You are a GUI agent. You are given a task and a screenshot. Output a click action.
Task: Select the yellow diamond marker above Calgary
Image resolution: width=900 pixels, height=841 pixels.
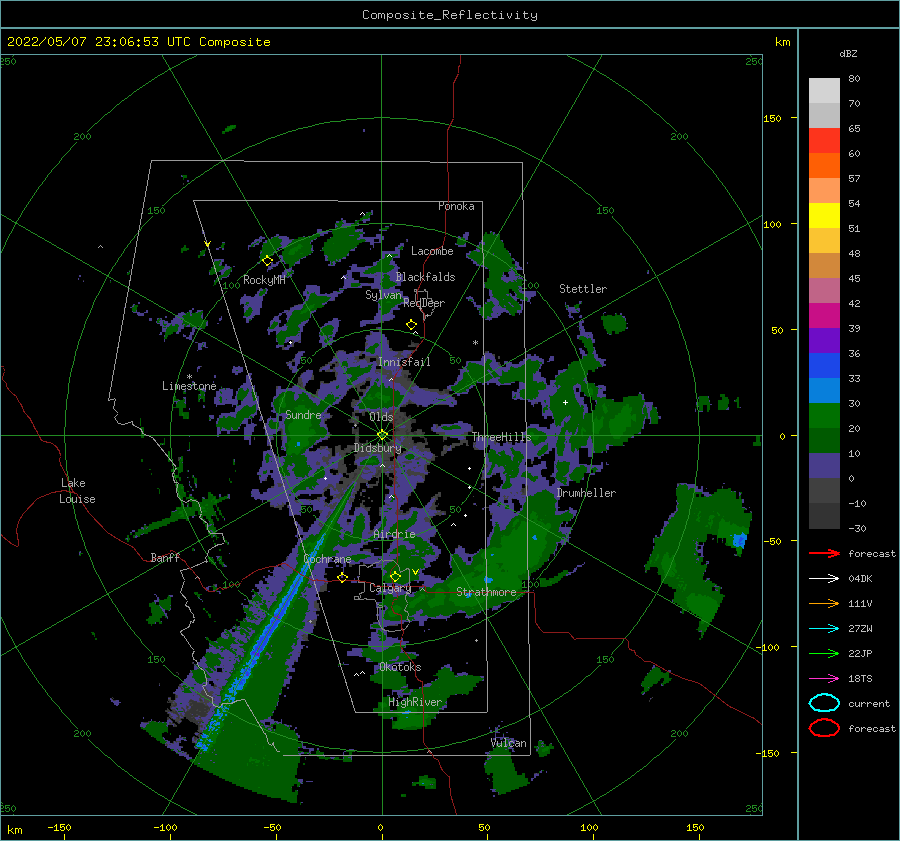pos(395,576)
